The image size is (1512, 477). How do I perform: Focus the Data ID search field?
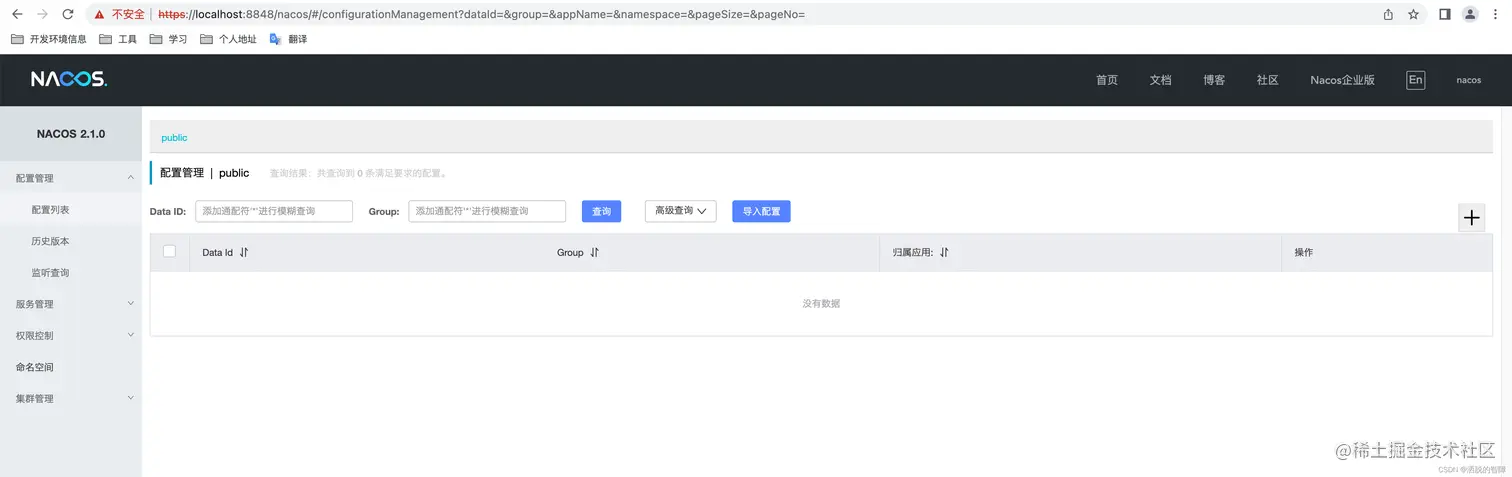[x=274, y=211]
